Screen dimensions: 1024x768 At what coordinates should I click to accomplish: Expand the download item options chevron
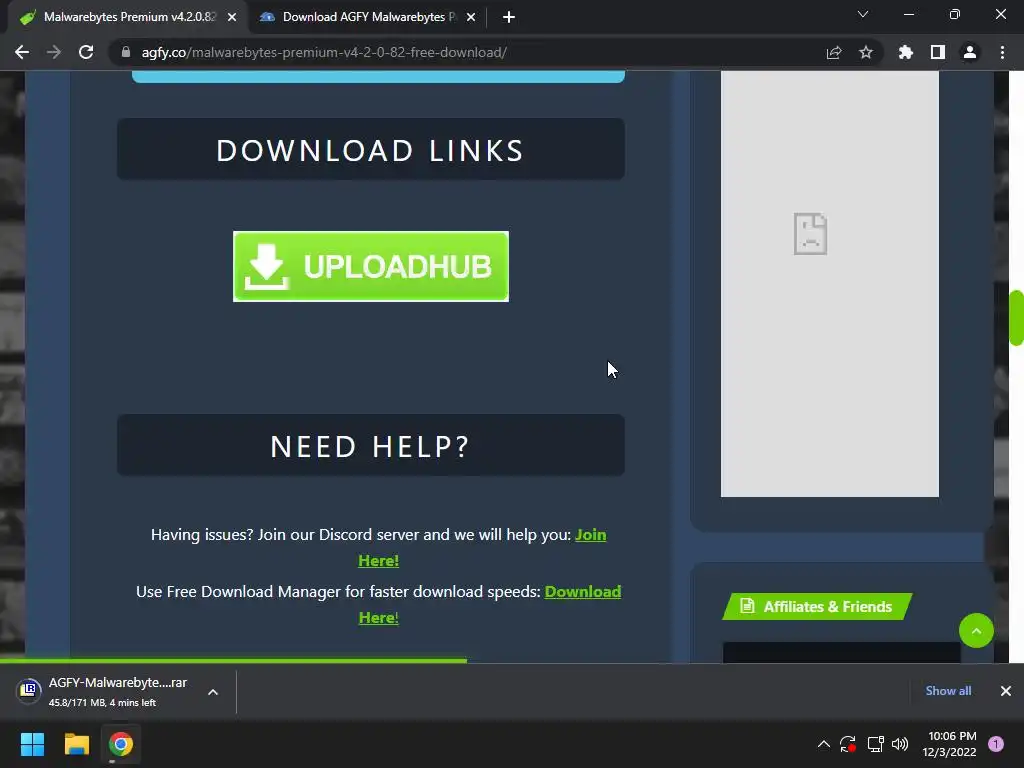tap(213, 692)
